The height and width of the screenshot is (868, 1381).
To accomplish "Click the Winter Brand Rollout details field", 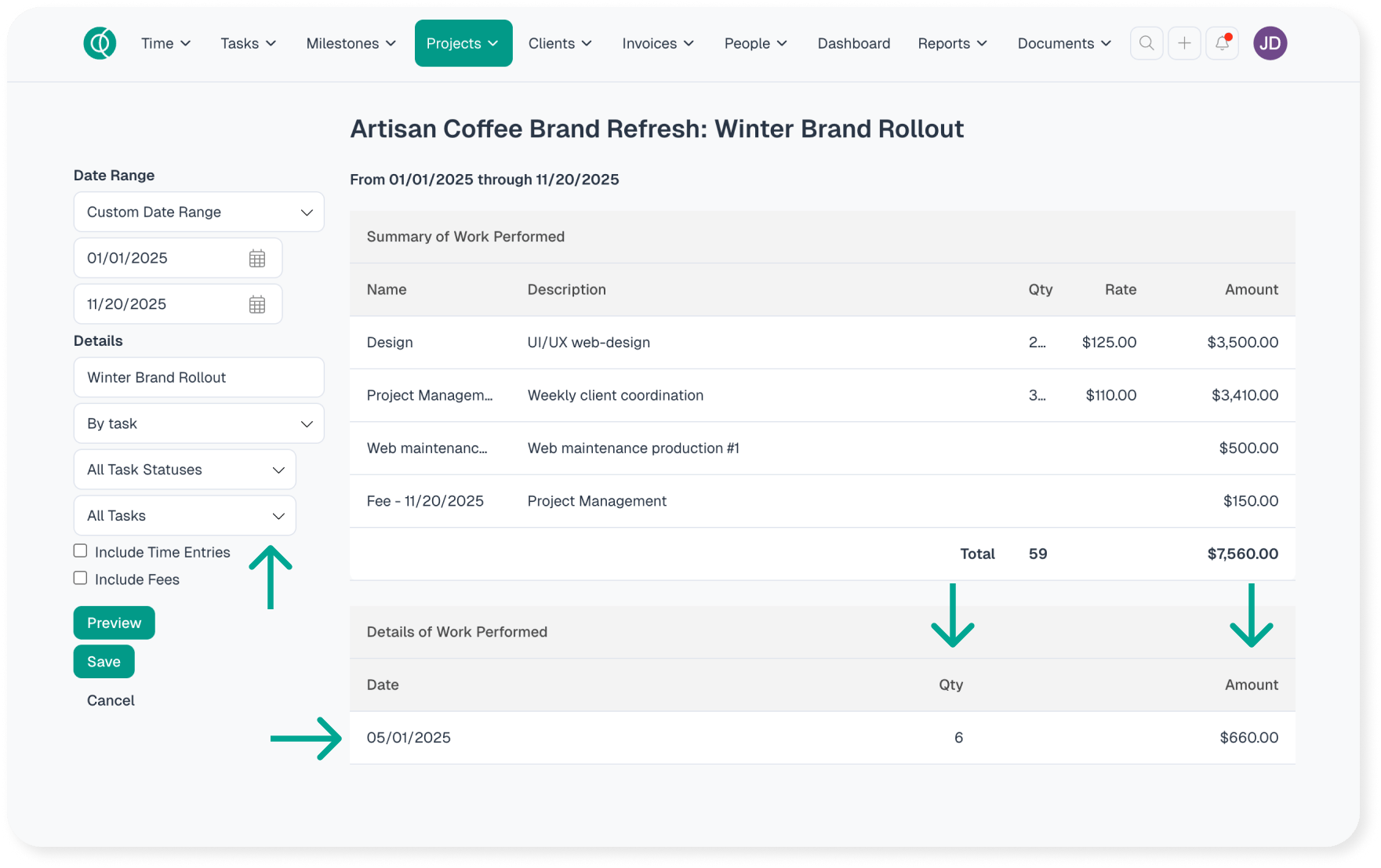I will (x=199, y=378).
